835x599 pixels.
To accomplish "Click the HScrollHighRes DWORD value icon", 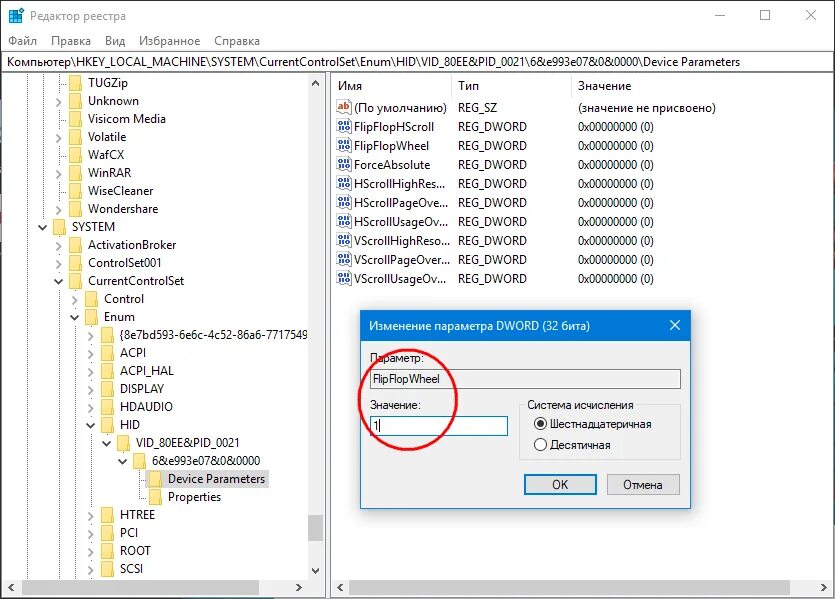I will [x=343, y=184].
